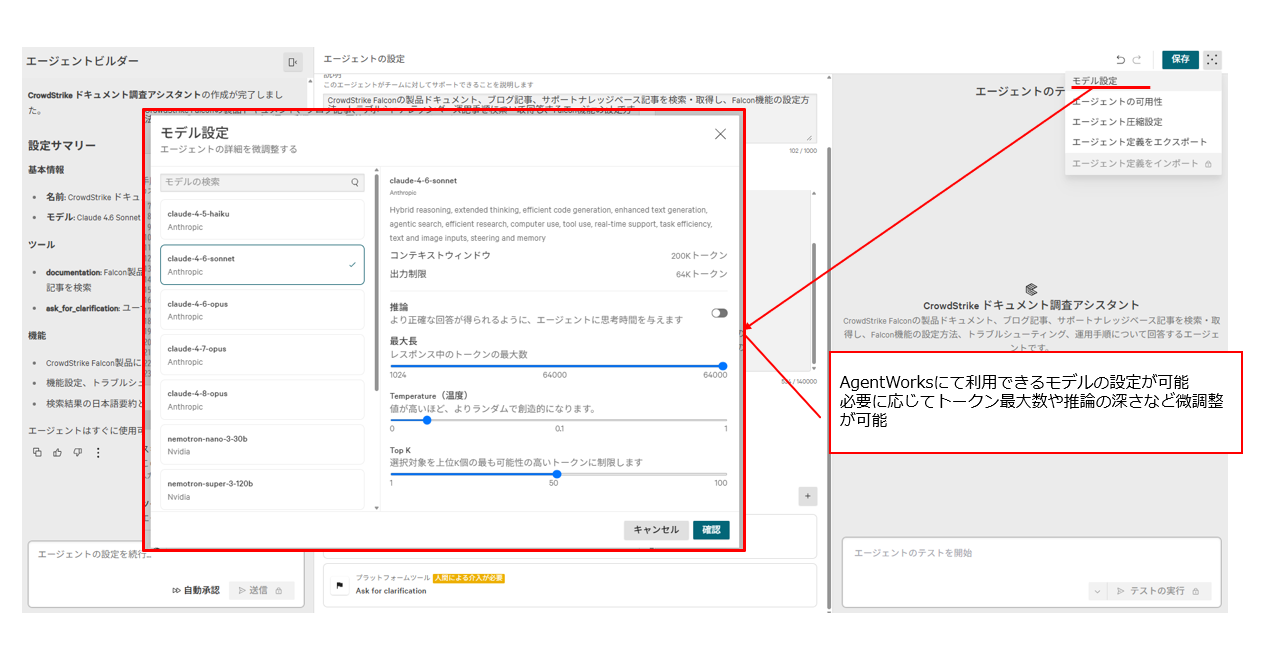Click the 保存 save button
The height and width of the screenshot is (651, 1261).
(x=1180, y=59)
